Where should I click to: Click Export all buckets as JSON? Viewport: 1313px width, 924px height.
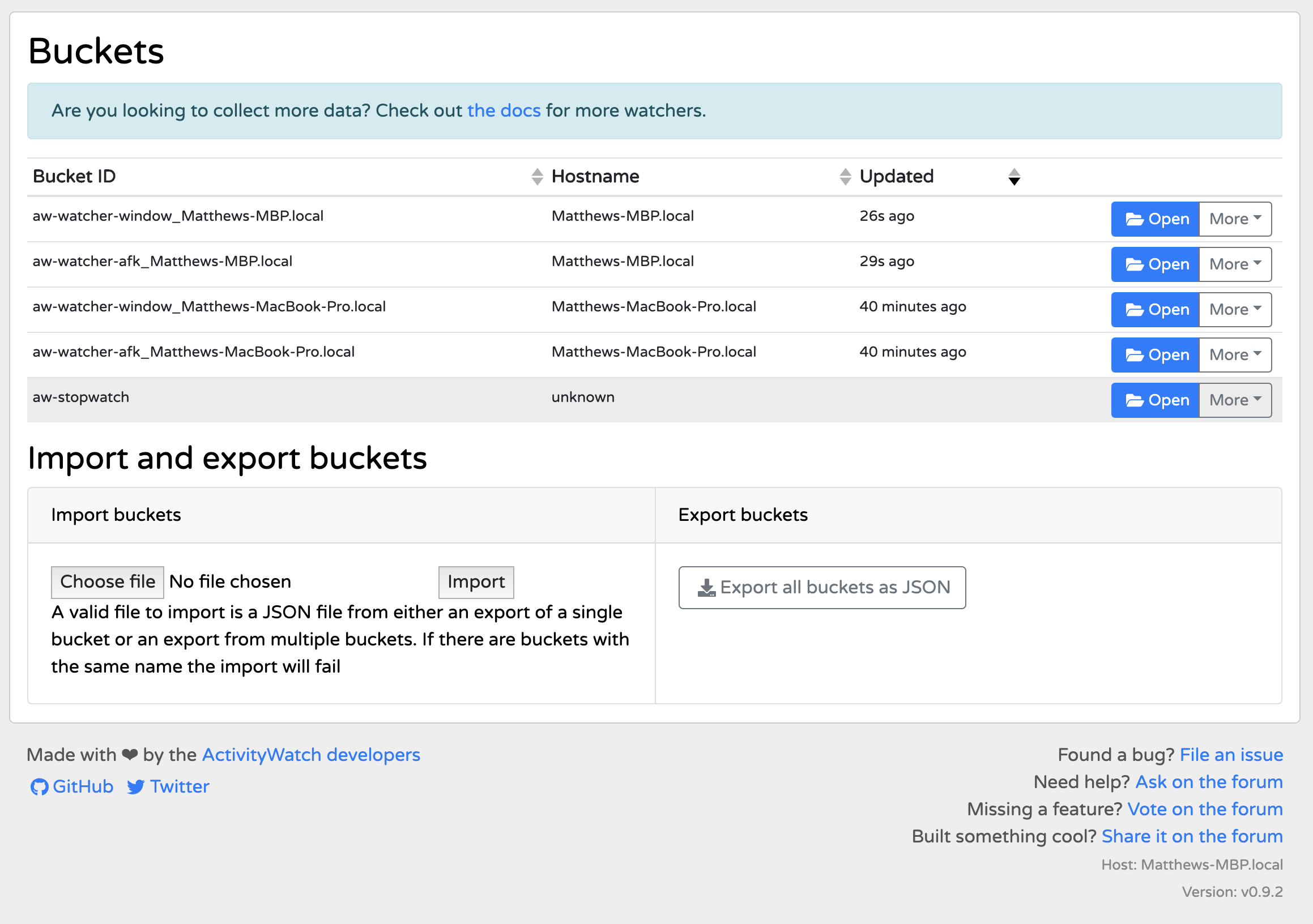(822, 587)
